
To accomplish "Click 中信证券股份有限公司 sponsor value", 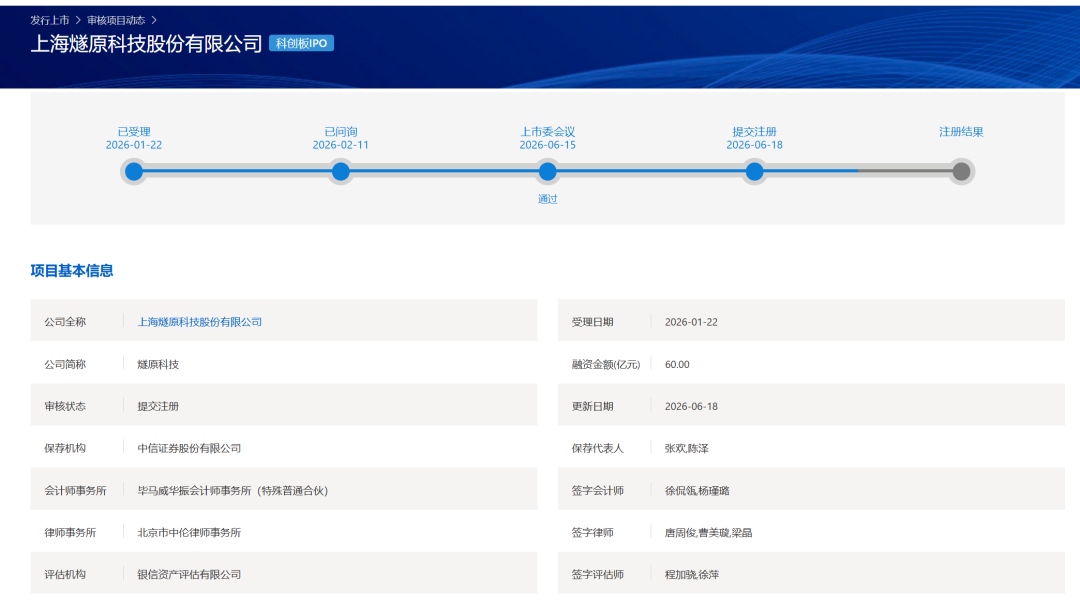I will click(x=189, y=448).
